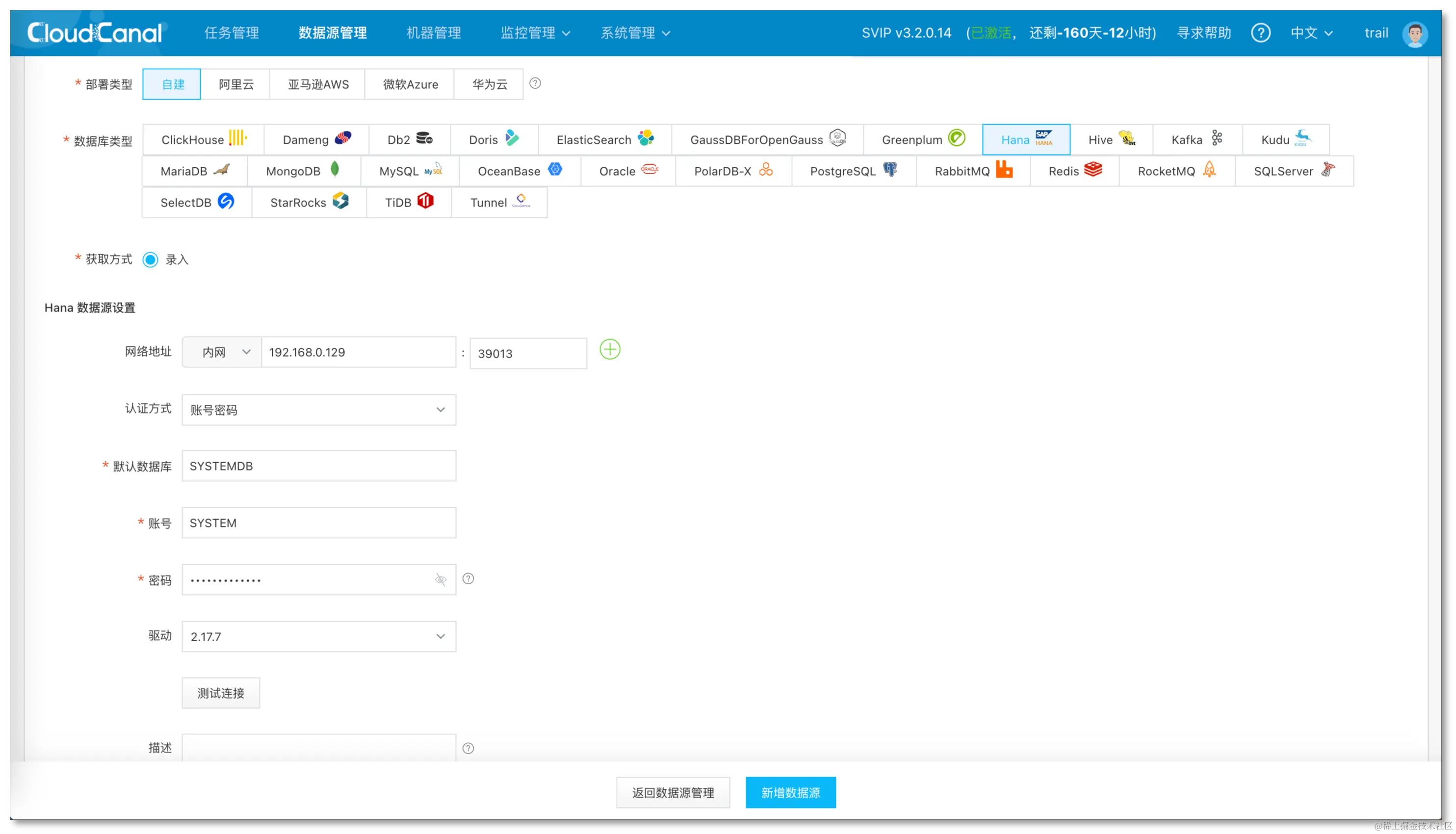Open the driver version 2.17.7 dropdown
This screenshot has height=834, width=1456.
click(318, 636)
